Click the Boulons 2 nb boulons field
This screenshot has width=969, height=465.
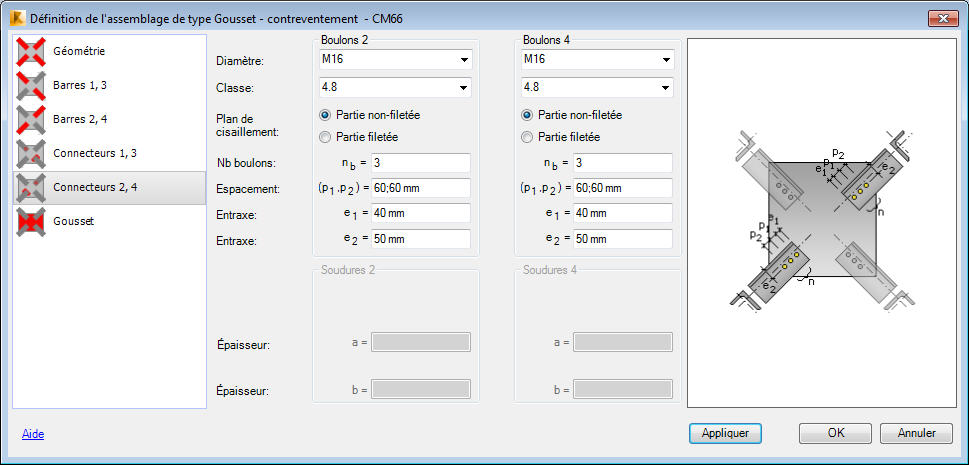click(x=421, y=163)
